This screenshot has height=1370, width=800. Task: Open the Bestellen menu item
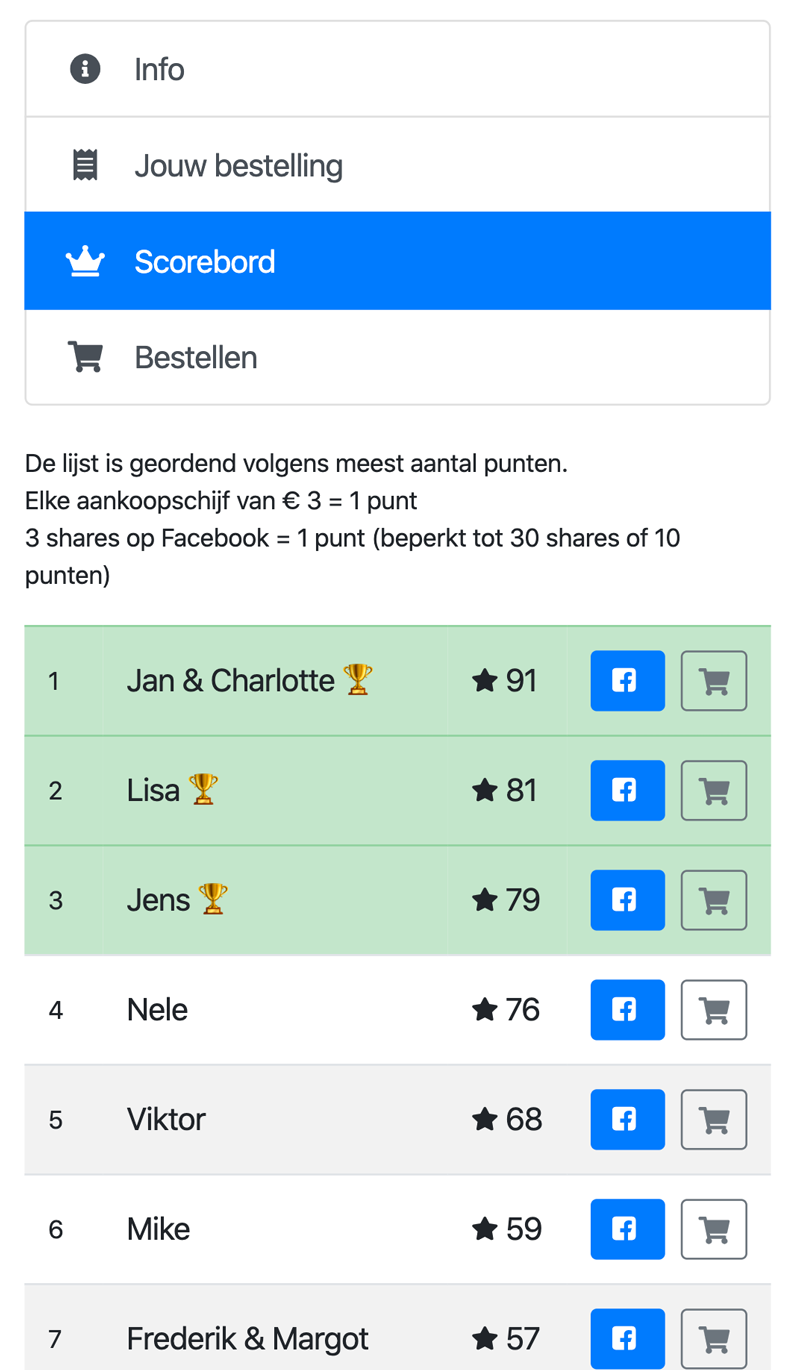click(397, 357)
